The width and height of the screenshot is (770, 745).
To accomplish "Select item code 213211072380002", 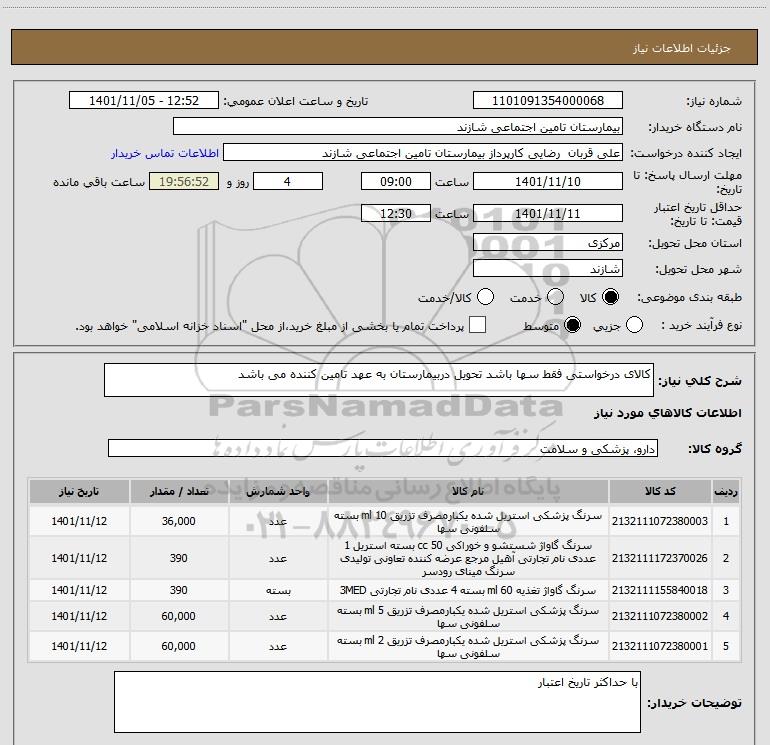I will [x=660, y=616].
